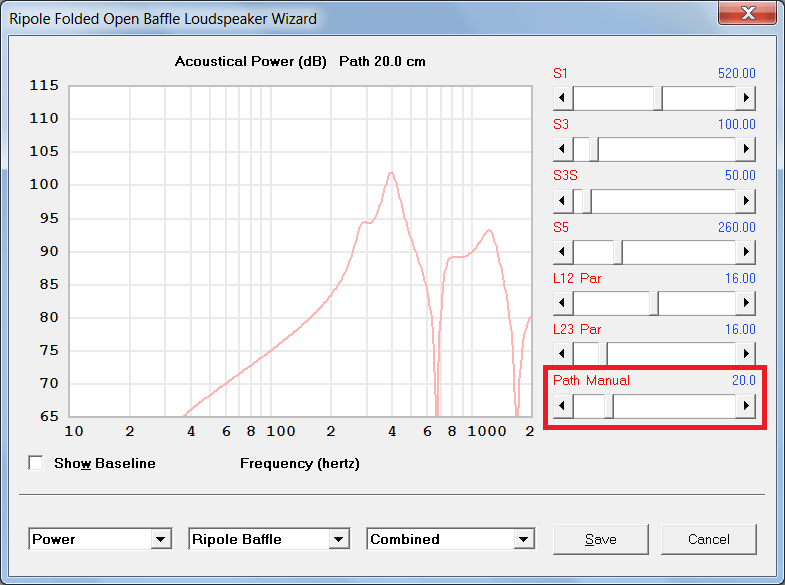Click the Save button

(x=601, y=539)
